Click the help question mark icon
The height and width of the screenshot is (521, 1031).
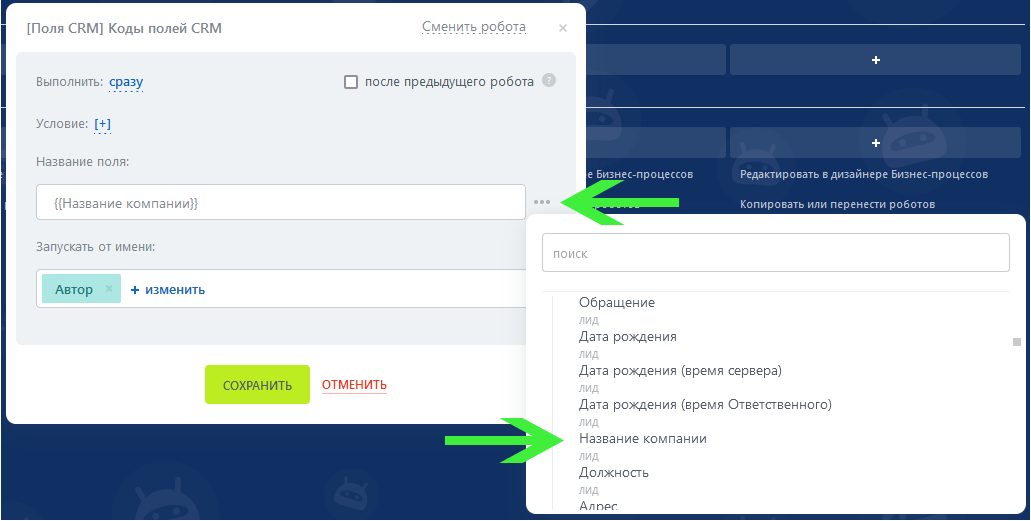(548, 81)
